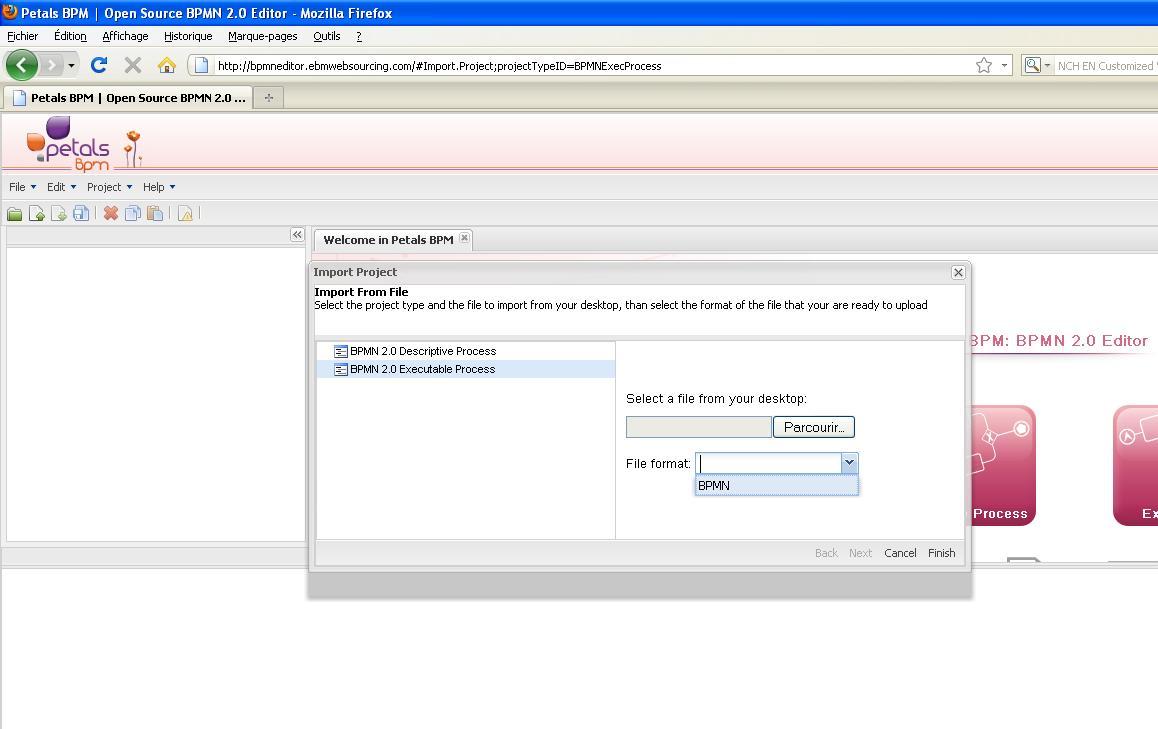Open Firefox Marque-pages menu
This screenshot has width=1158, height=729.
[x=262, y=35]
